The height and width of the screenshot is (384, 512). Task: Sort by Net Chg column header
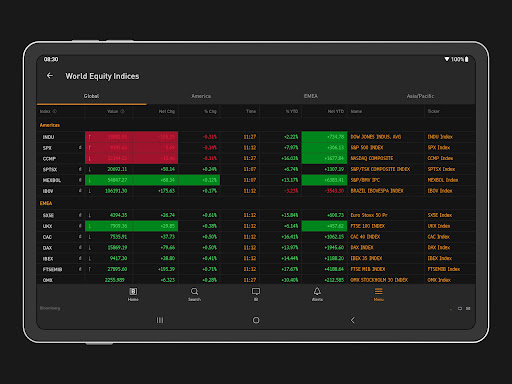pos(167,111)
